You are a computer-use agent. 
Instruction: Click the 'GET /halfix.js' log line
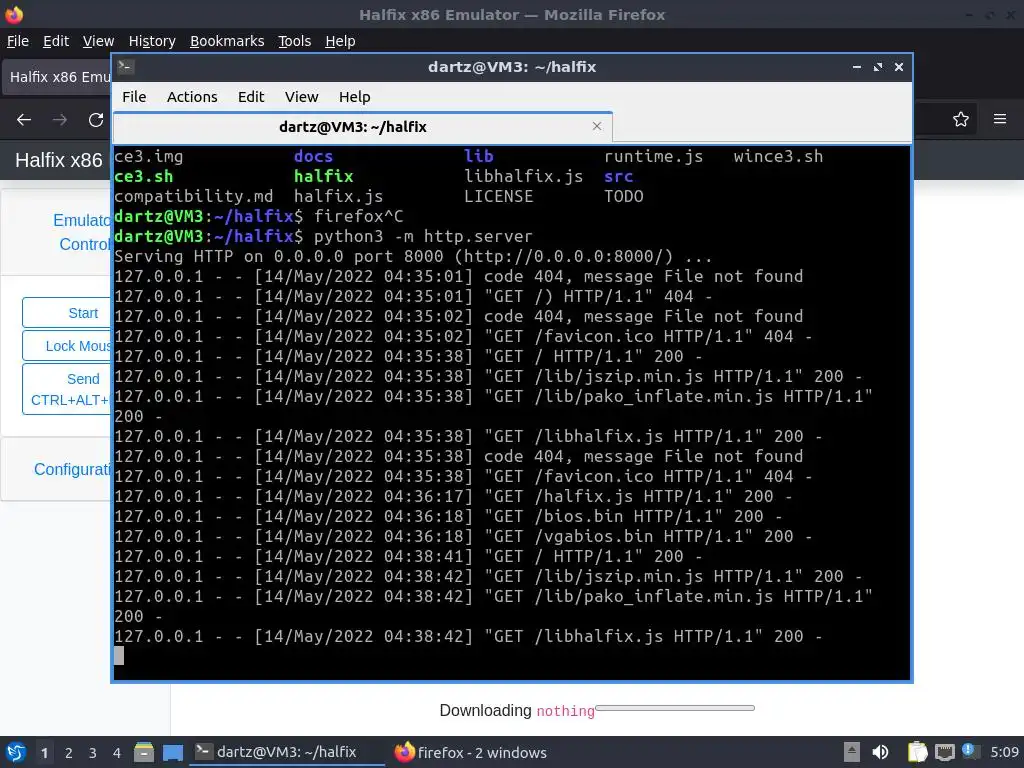[x=453, y=496]
